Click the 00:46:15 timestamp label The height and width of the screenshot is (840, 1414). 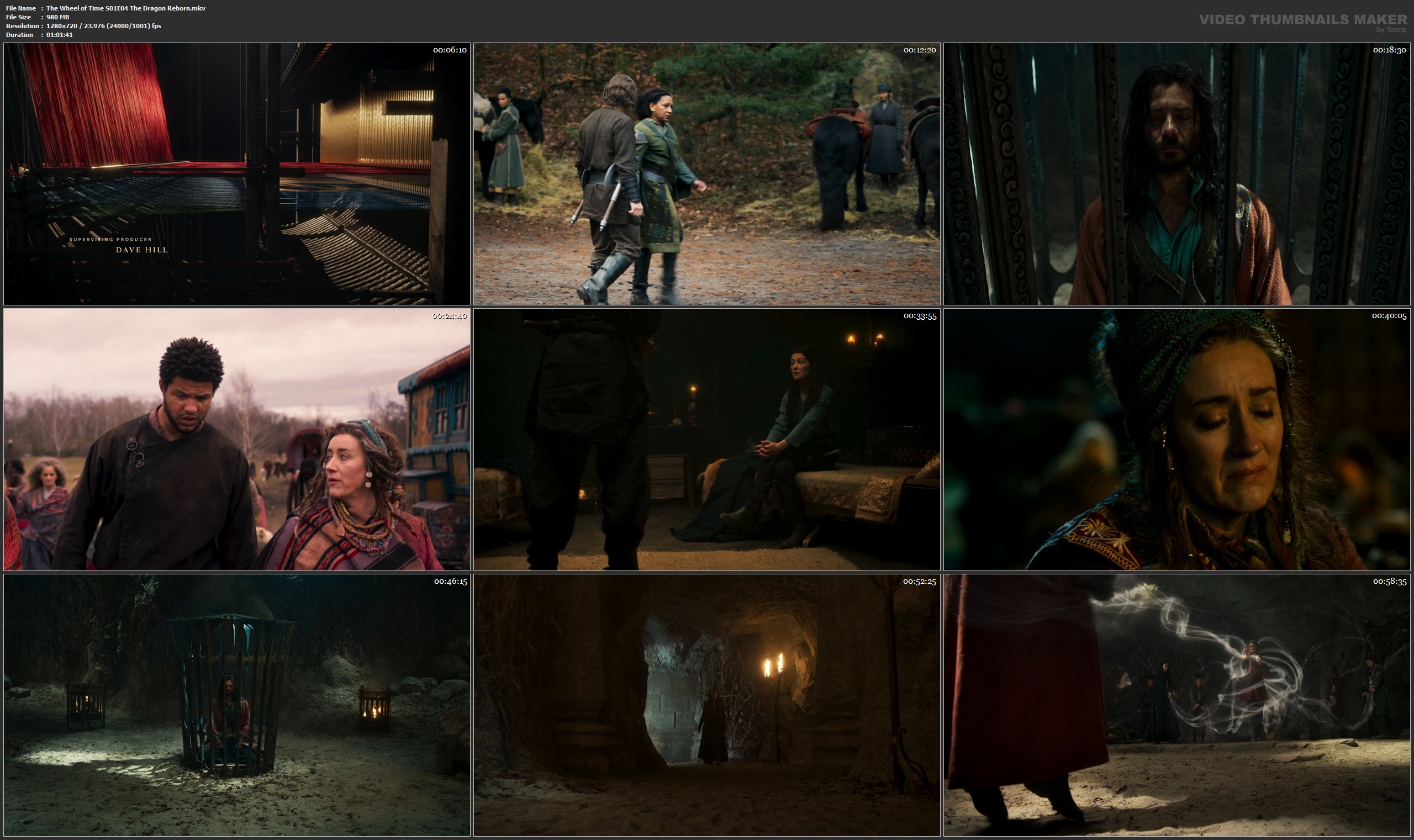click(x=451, y=582)
